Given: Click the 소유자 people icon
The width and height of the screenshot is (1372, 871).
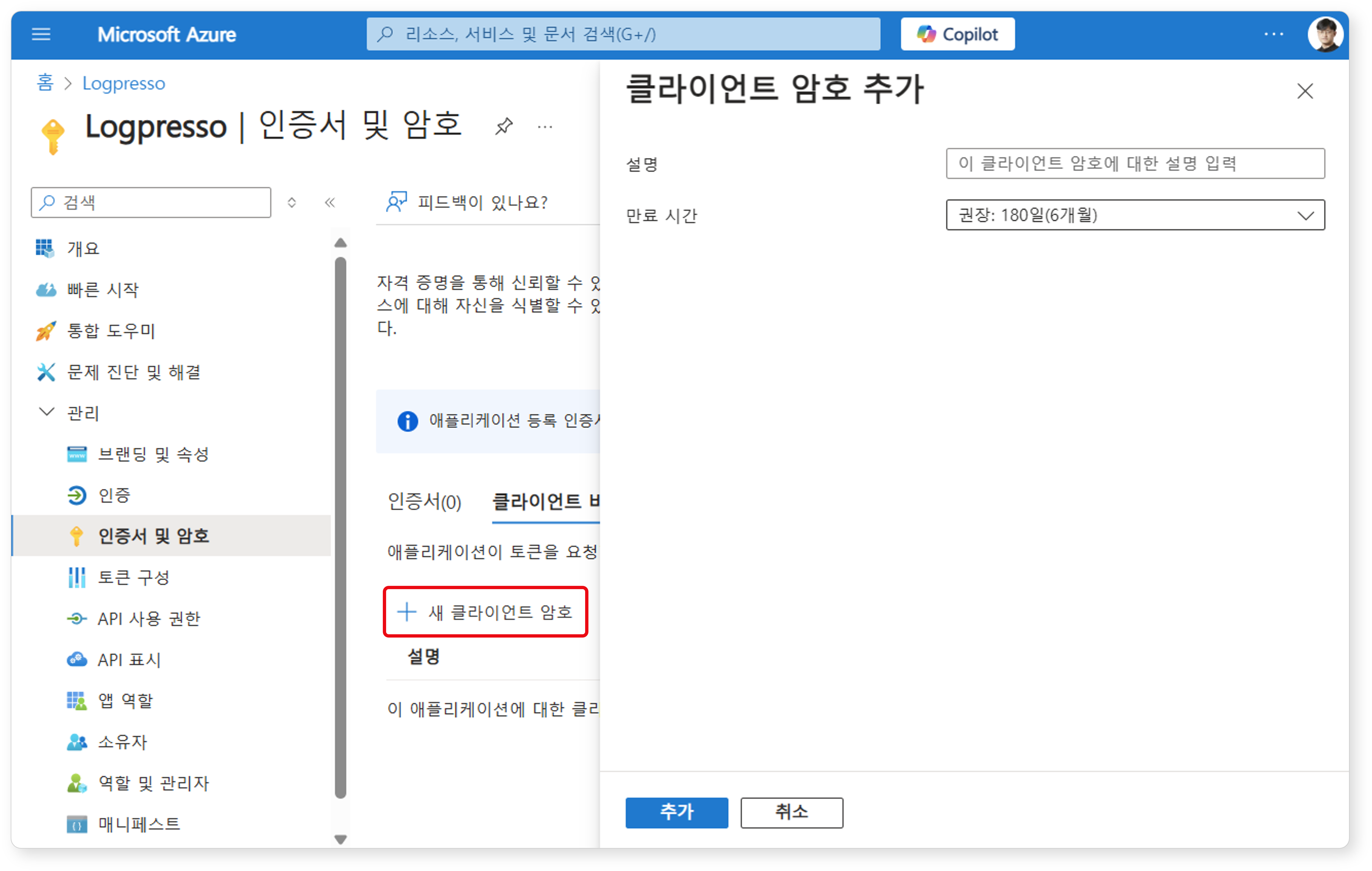Looking at the screenshot, I should [x=77, y=742].
